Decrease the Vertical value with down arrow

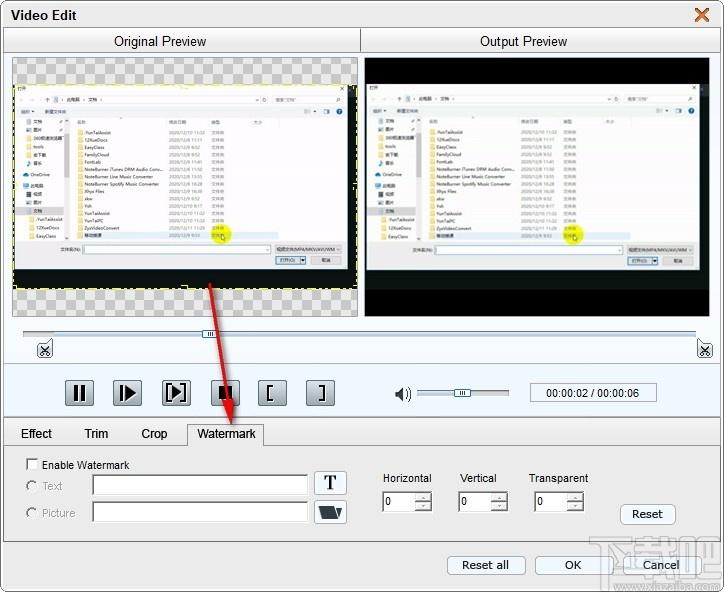[499, 506]
